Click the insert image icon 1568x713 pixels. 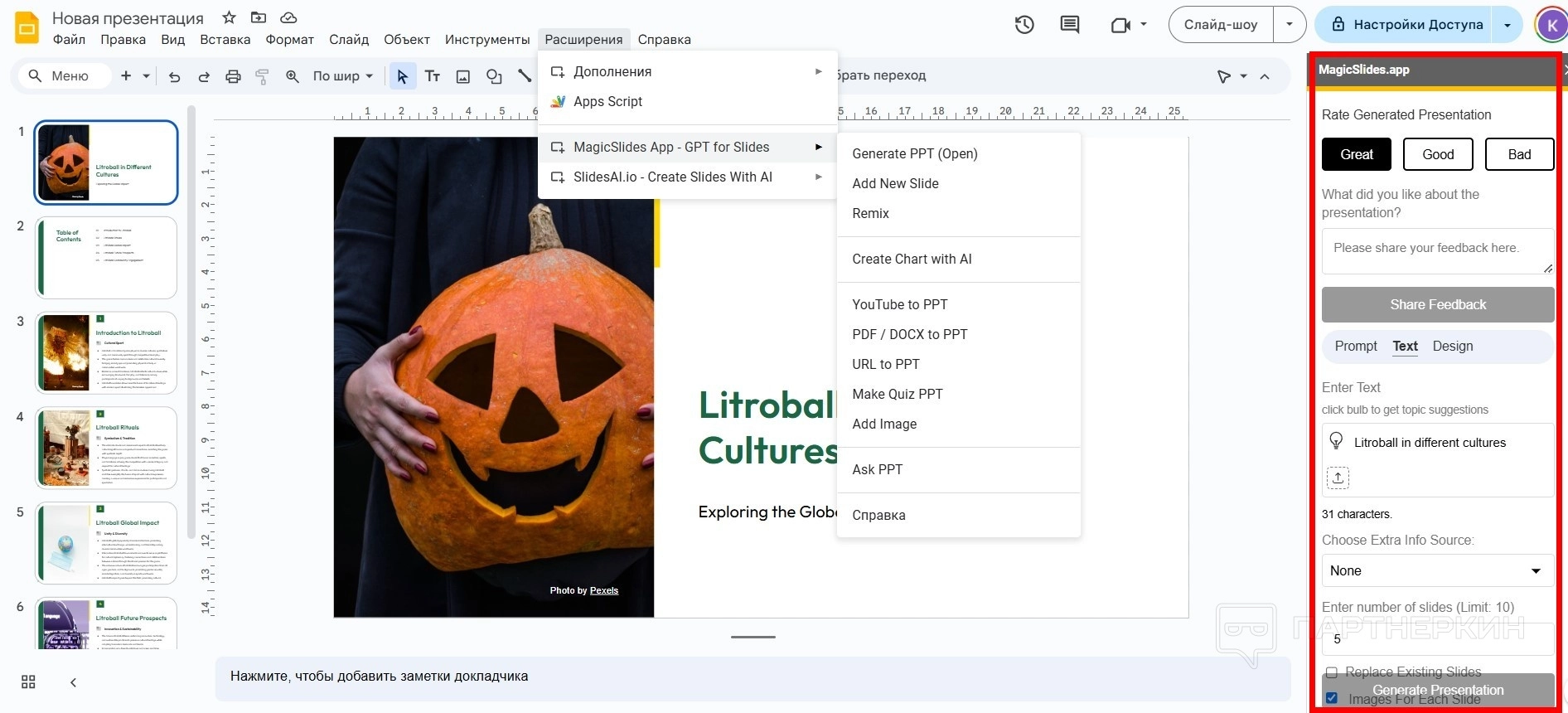pos(463,76)
